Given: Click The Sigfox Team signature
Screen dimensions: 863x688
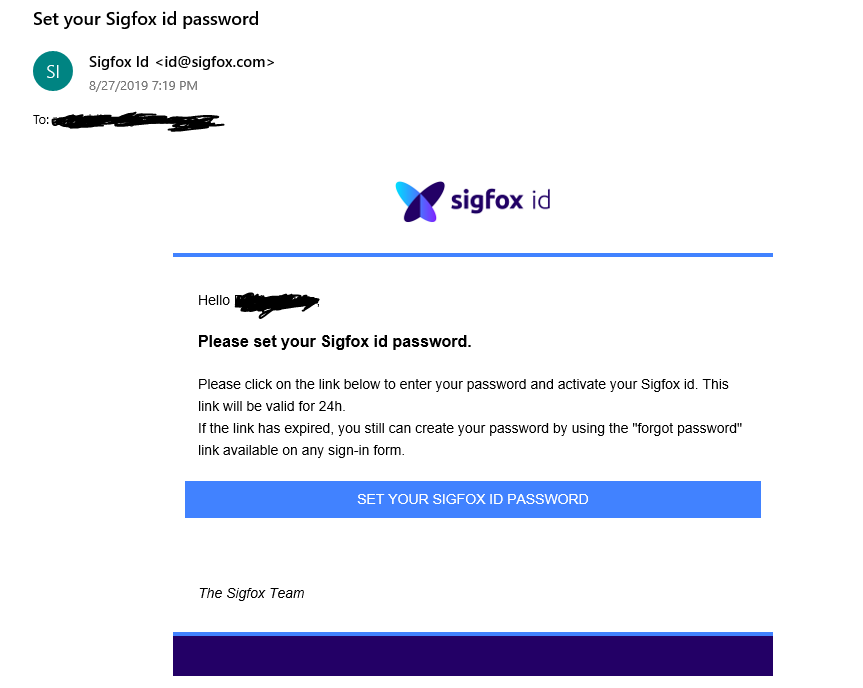Looking at the screenshot, I should coord(251,593).
